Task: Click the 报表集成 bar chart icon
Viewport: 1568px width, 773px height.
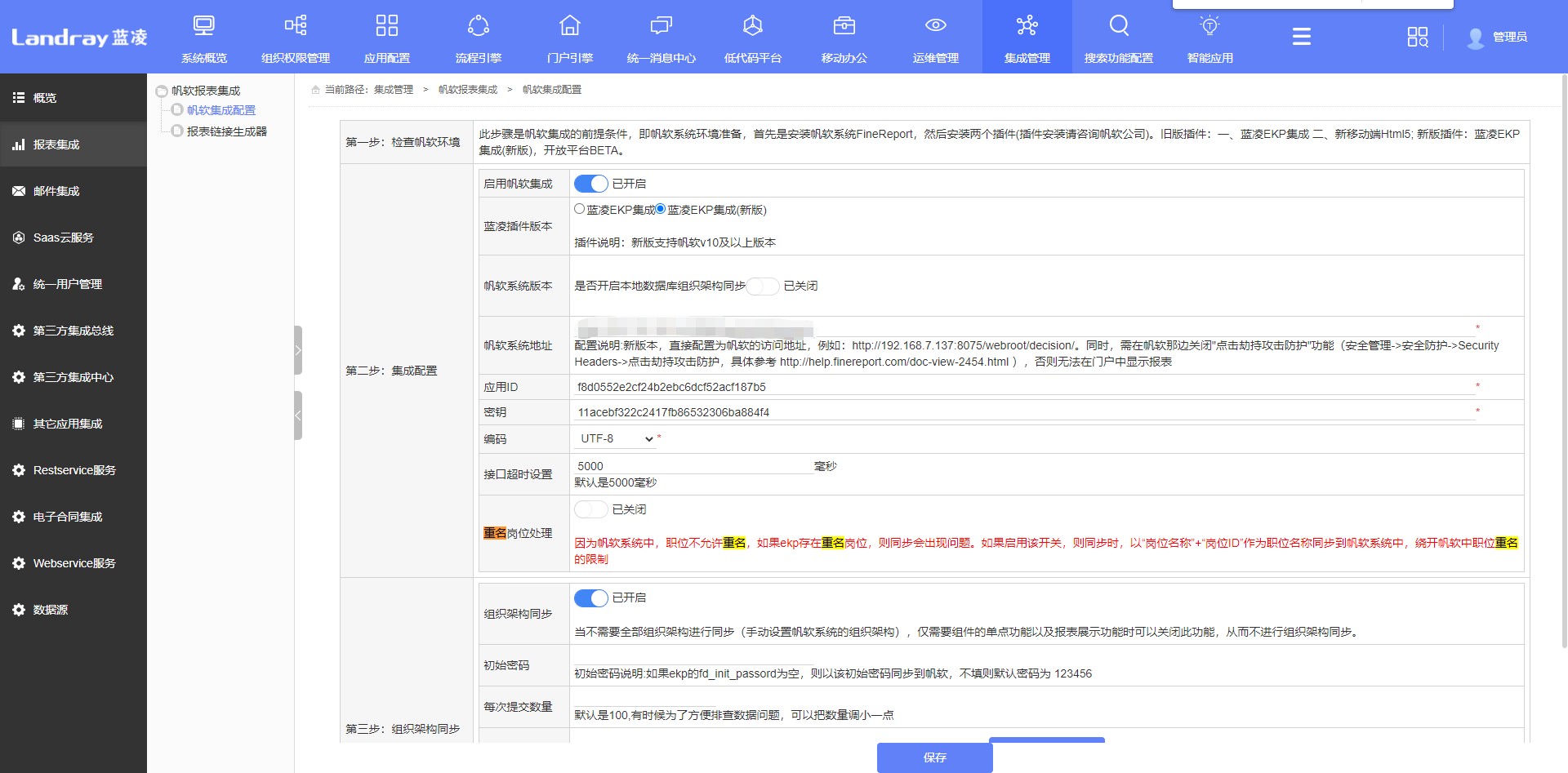Action: tap(19, 144)
